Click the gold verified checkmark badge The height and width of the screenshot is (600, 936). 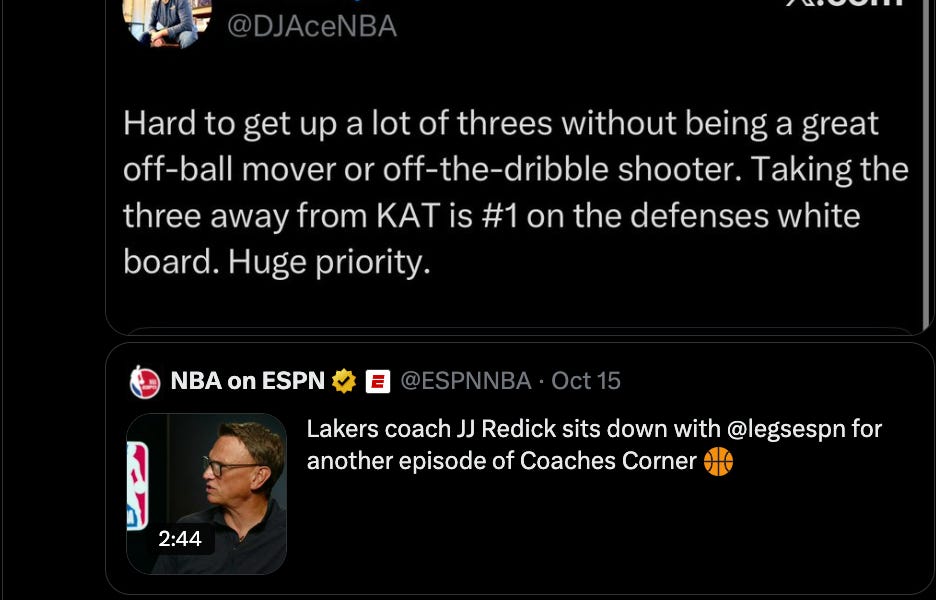point(344,381)
